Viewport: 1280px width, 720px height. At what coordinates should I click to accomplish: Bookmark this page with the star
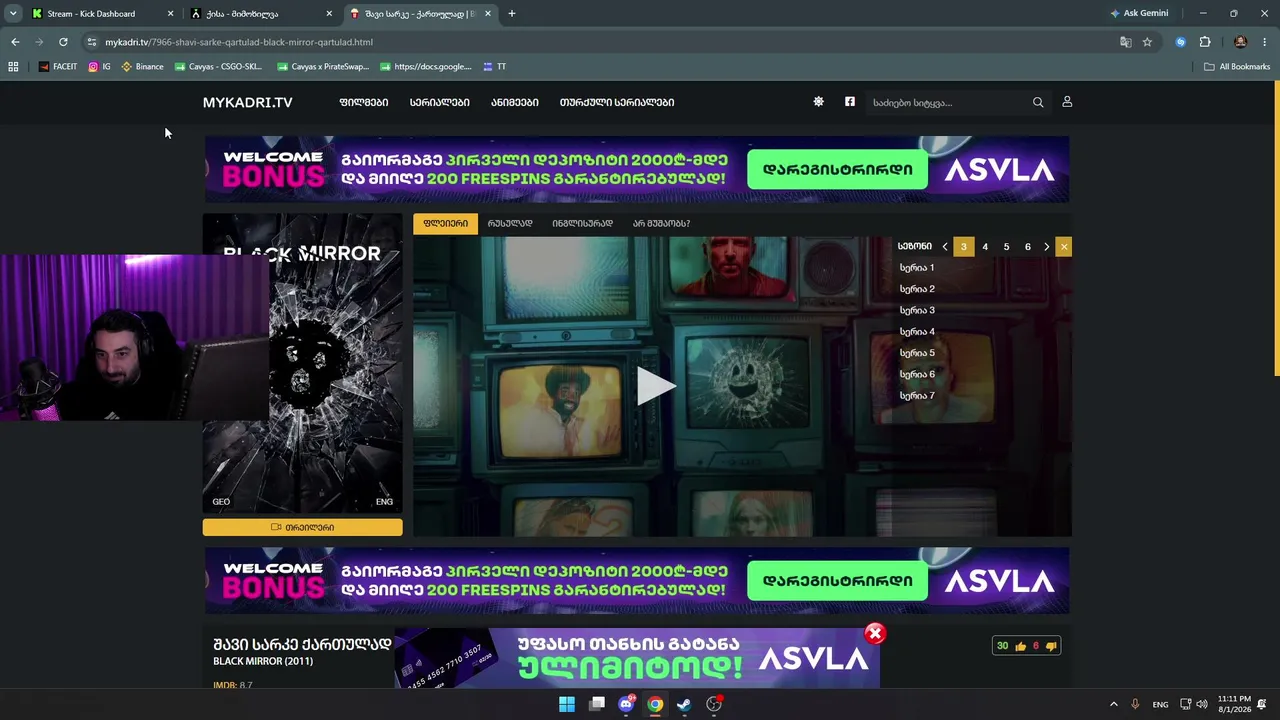(x=1147, y=42)
